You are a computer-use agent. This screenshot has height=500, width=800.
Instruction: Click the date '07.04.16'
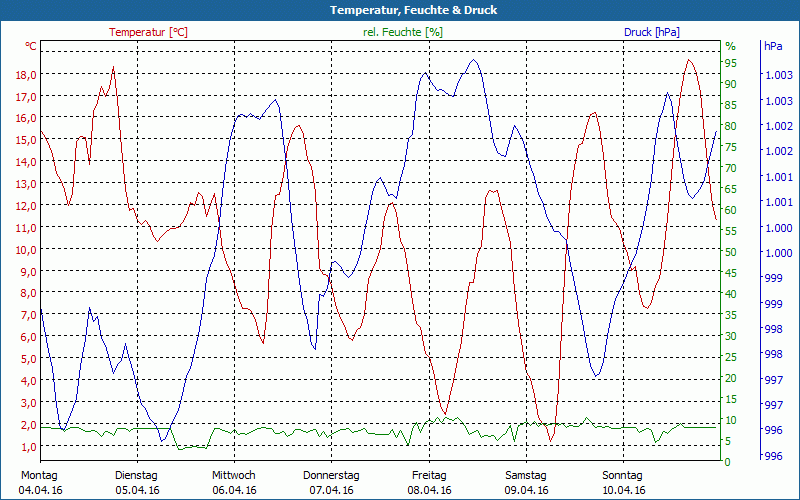click(332, 490)
